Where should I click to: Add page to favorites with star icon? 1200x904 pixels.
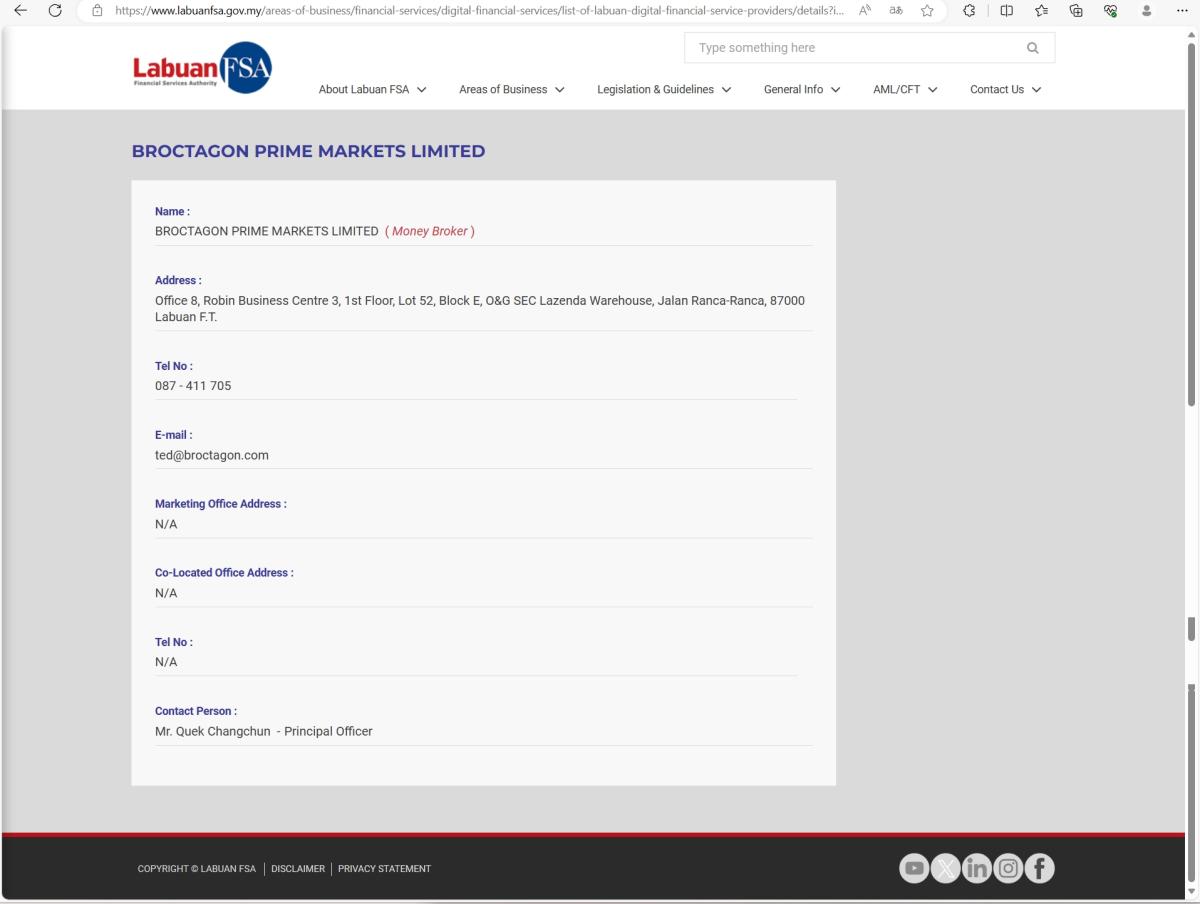927,11
